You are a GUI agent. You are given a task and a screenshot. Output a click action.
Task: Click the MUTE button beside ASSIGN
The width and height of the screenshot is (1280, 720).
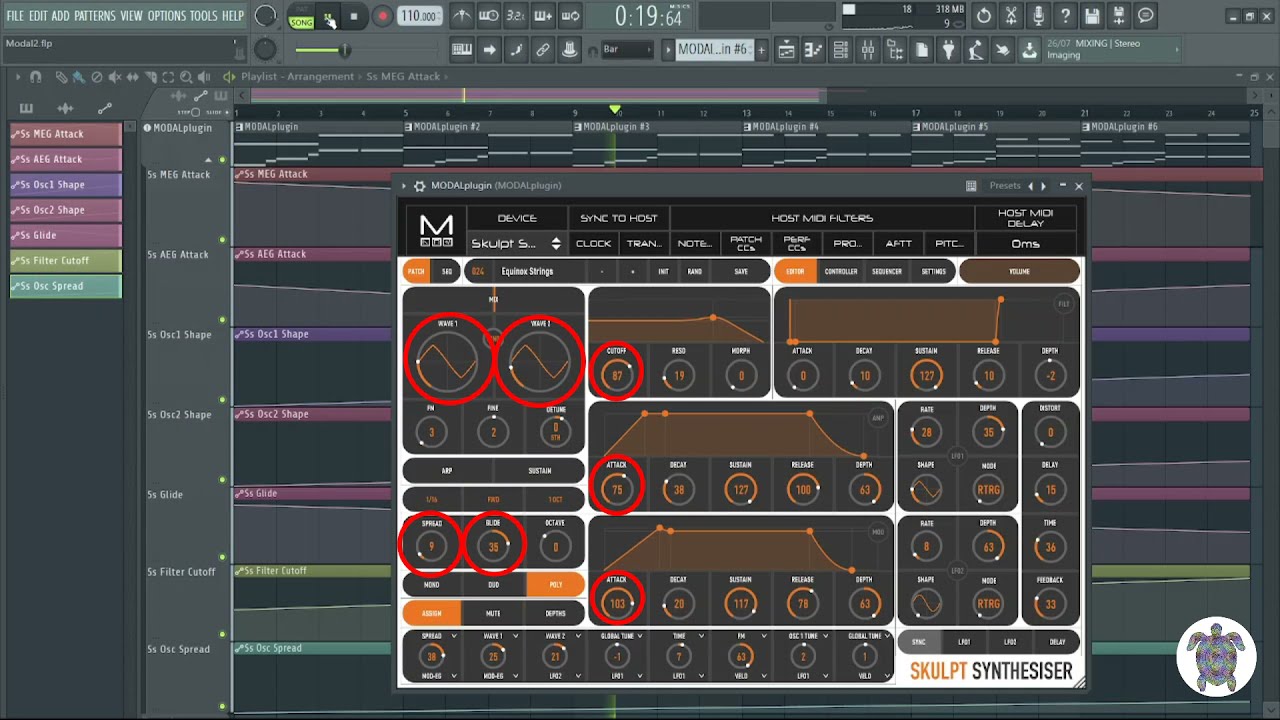pos(493,614)
